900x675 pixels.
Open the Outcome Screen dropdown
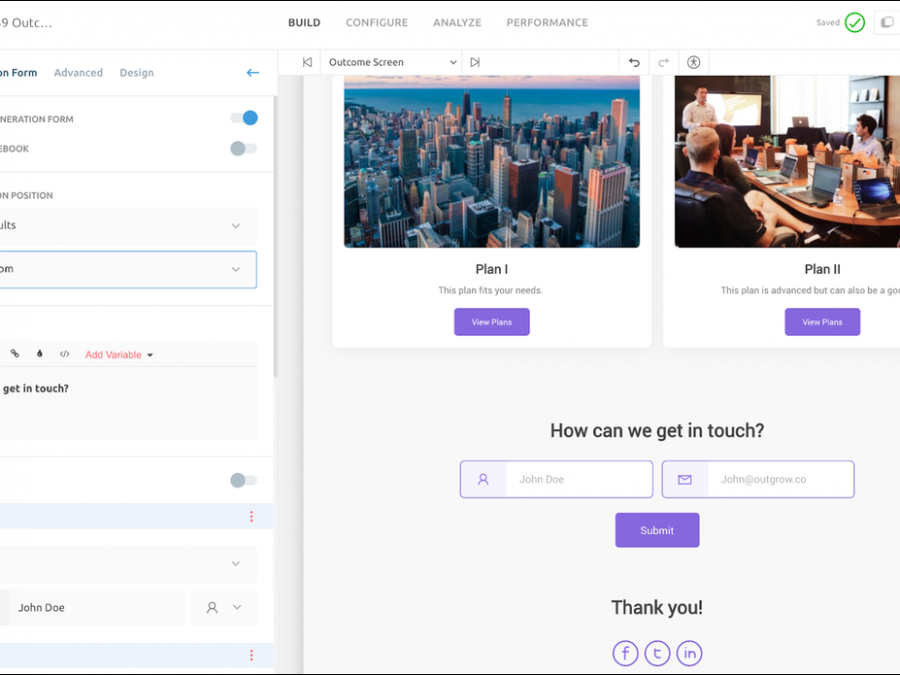393,62
